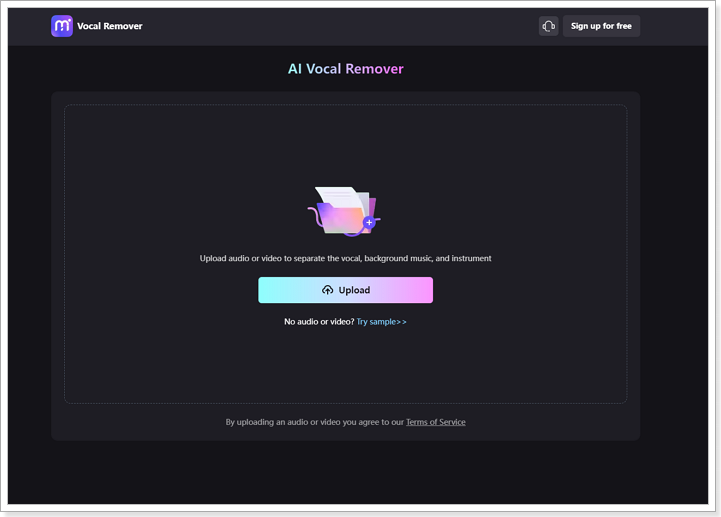Open the Try sample>> link
The width and height of the screenshot is (721, 517).
click(381, 322)
